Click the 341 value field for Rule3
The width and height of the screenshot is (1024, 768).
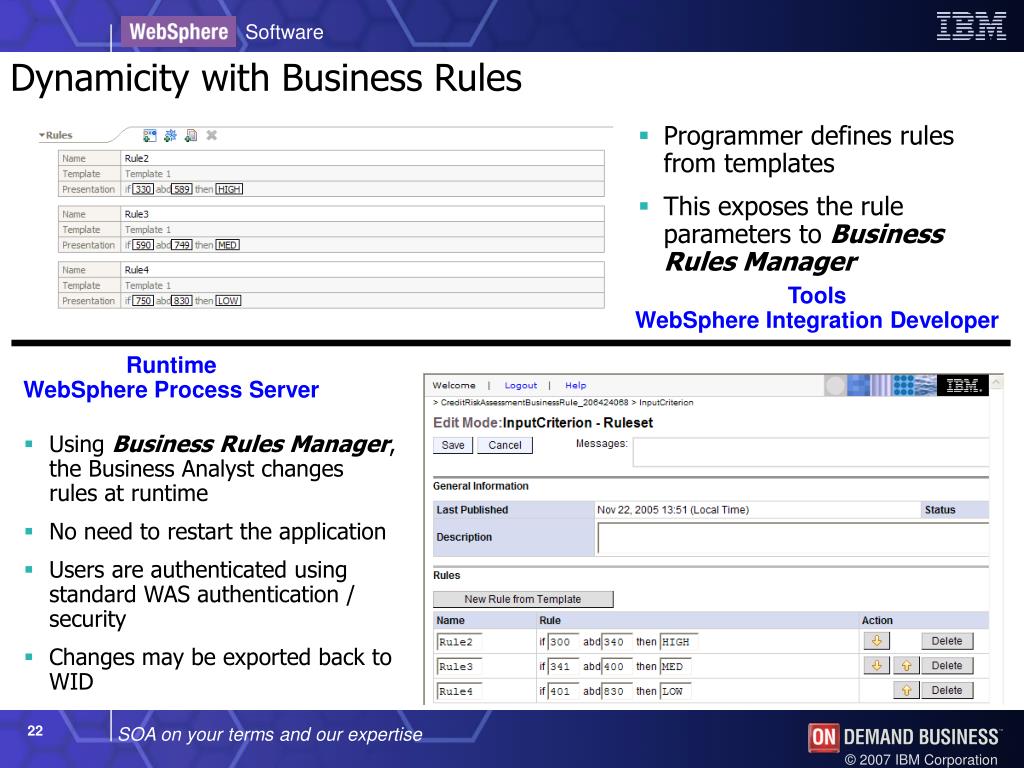[x=562, y=667]
